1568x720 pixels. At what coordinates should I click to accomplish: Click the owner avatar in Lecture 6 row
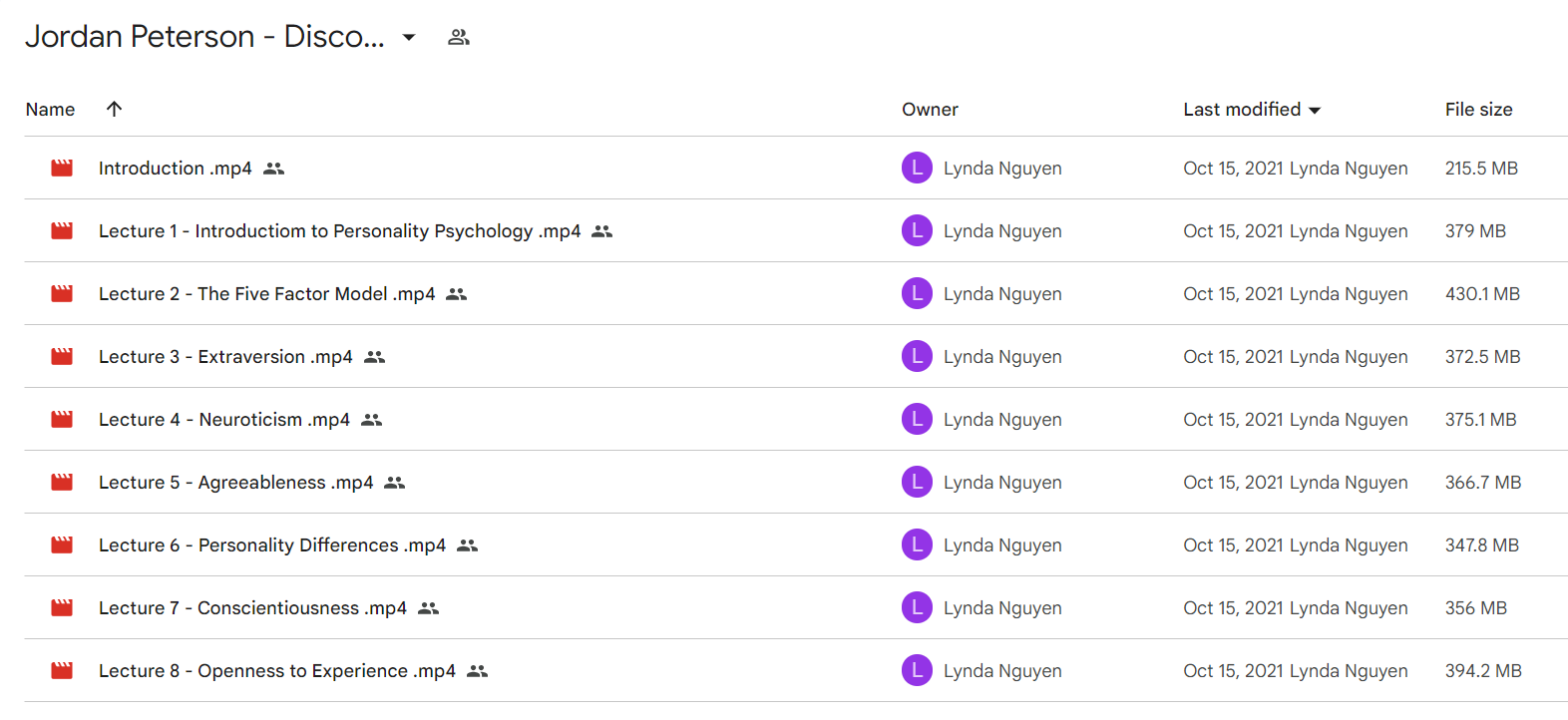[x=917, y=544]
